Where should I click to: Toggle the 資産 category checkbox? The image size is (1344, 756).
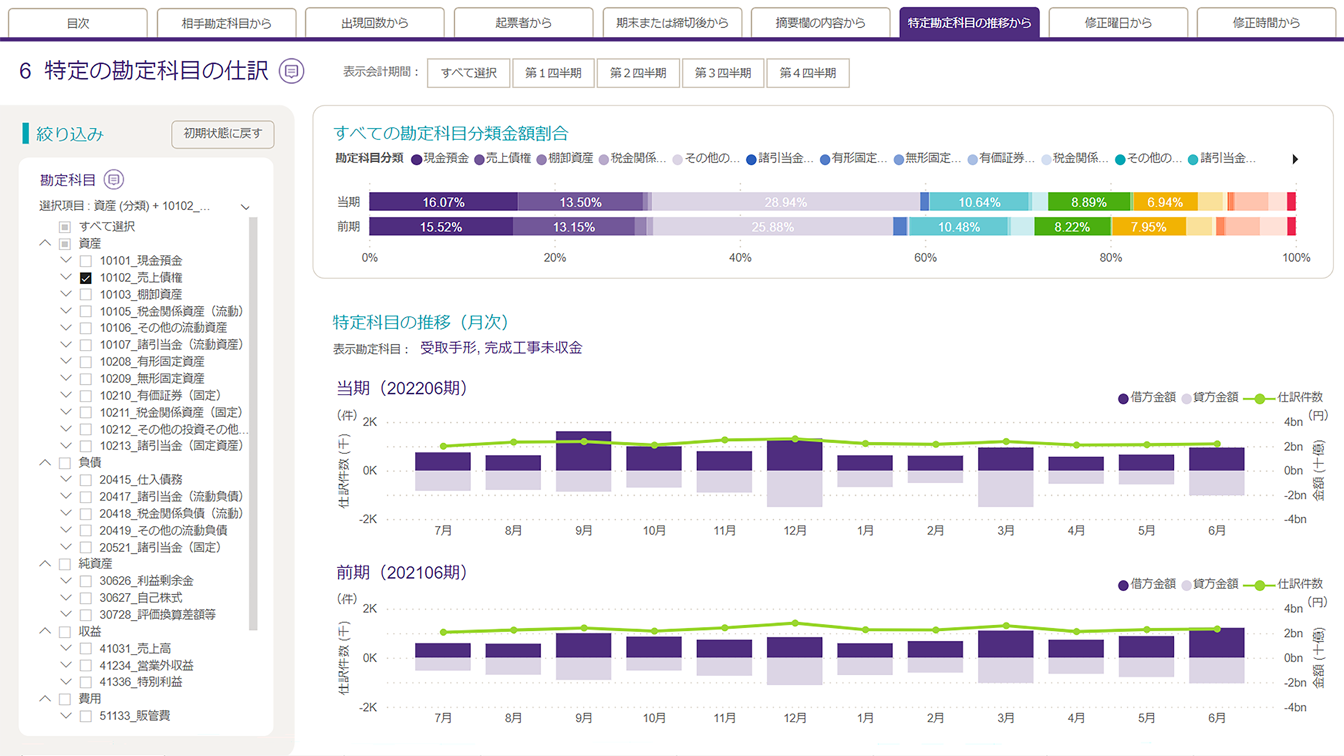pyautogui.click(x=65, y=244)
